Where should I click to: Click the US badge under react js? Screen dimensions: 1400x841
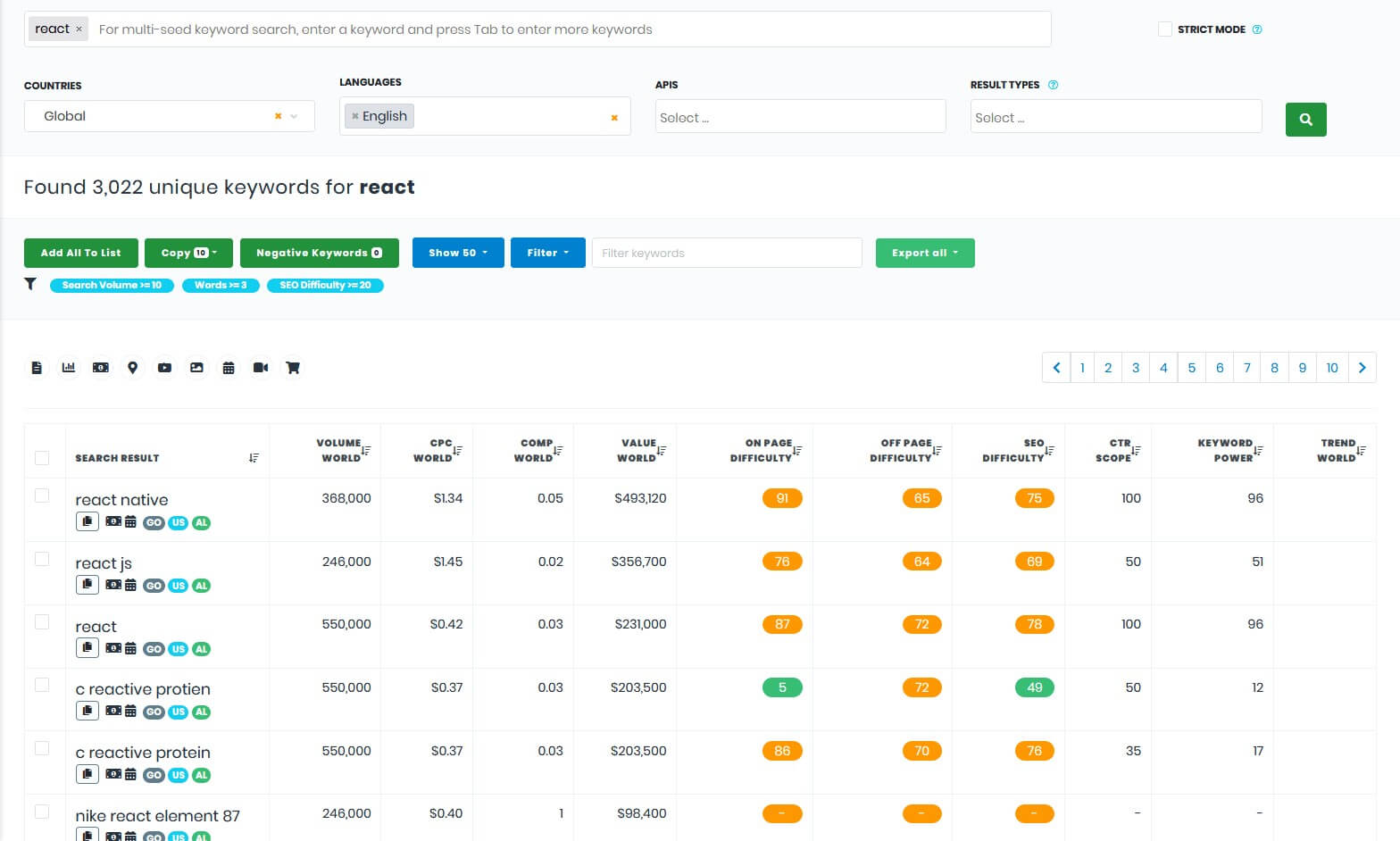point(178,587)
